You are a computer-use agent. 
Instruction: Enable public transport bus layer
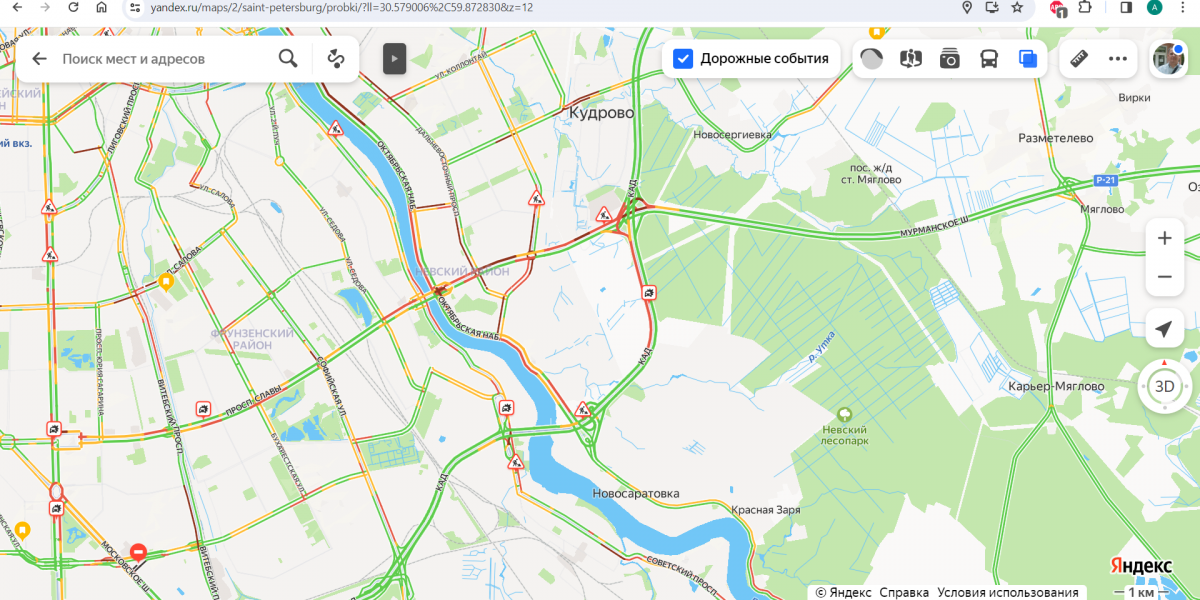[x=988, y=58]
